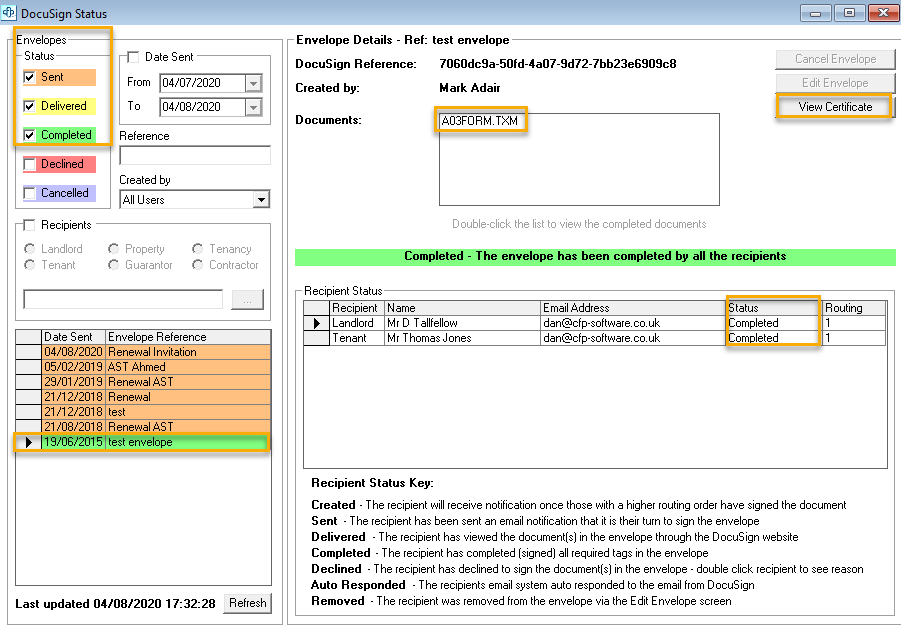Image resolution: width=901 pixels, height=632 pixels.
Task: Select the A03FORM.TXM document
Action: 480,121
